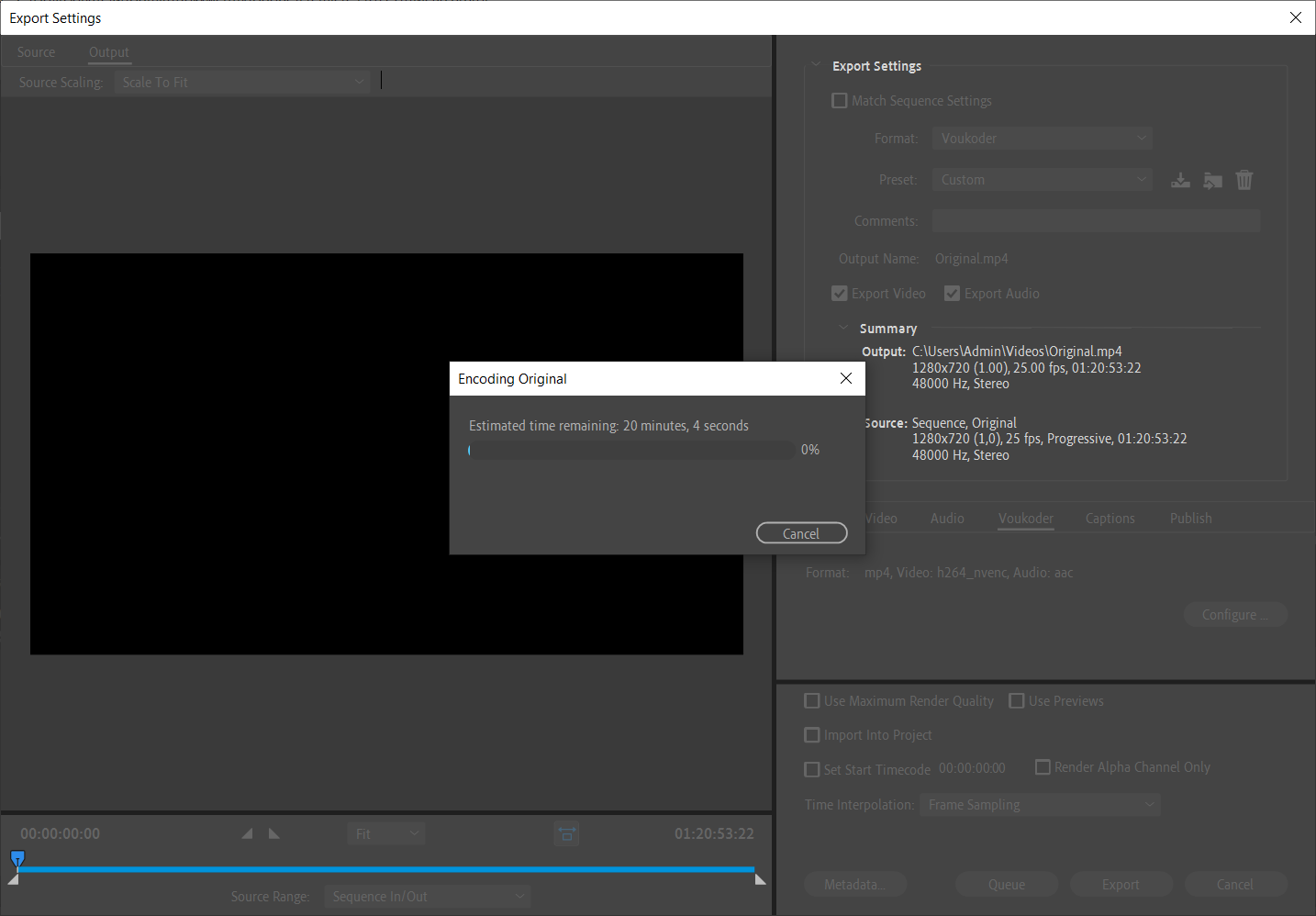Click the Import Preset folder icon
Viewport: 1316px width, 916px height.
pyautogui.click(x=1212, y=180)
